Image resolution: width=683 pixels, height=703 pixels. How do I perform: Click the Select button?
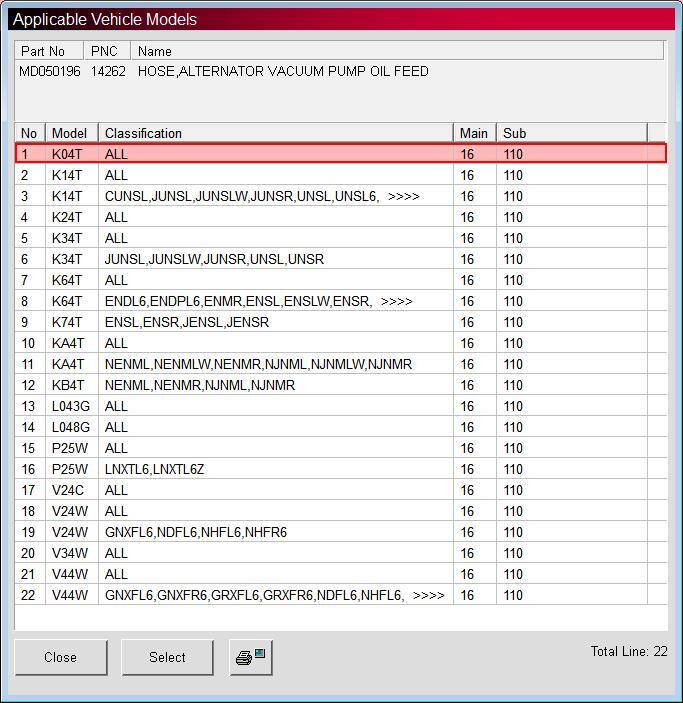point(167,657)
